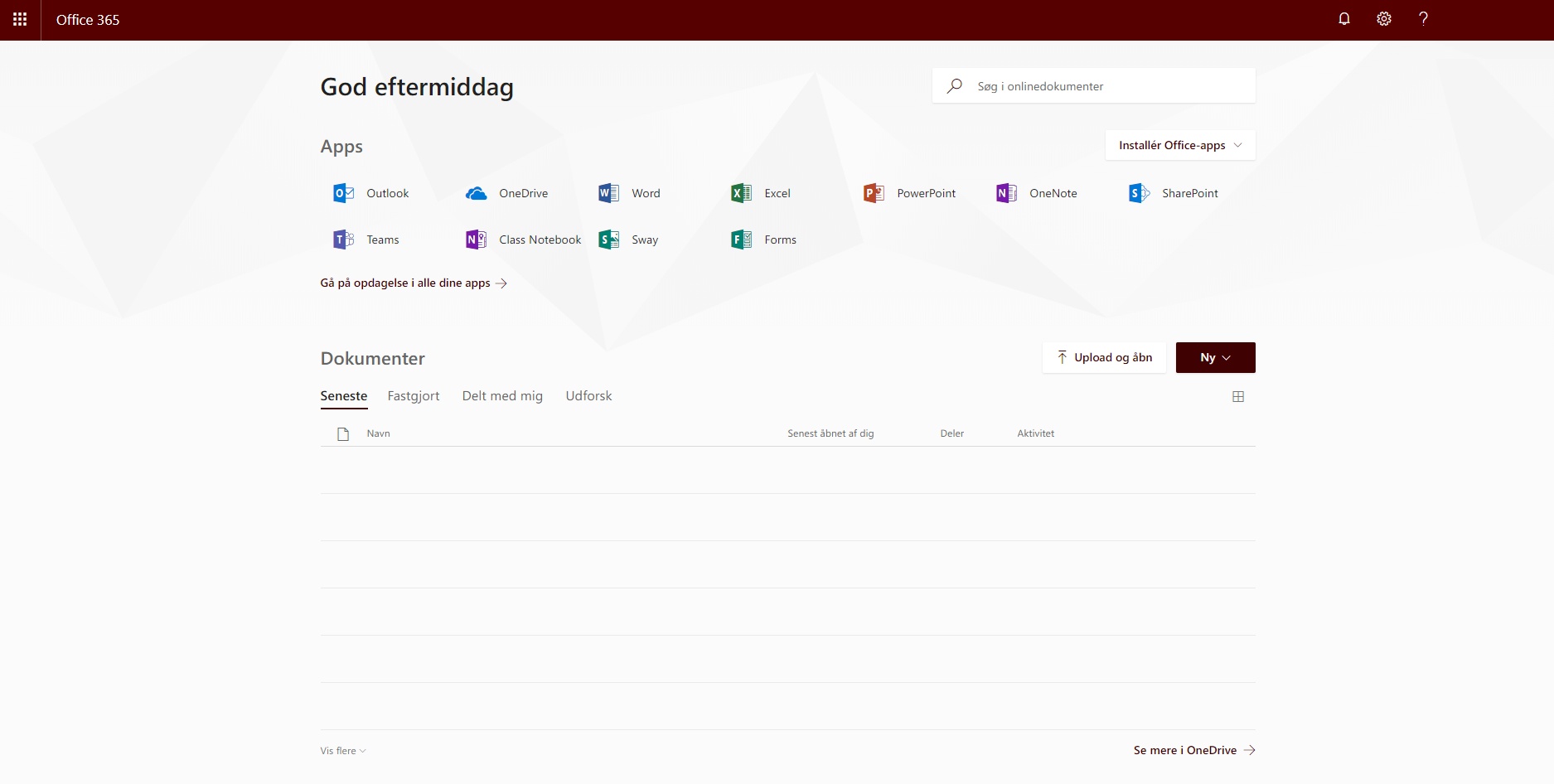
Task: Sort by the Navn column header
Action: click(378, 433)
